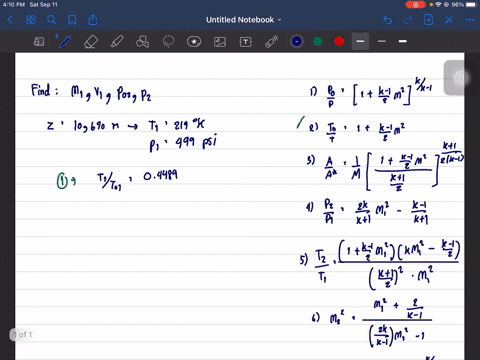Bookmark this page

click(x=72, y=20)
